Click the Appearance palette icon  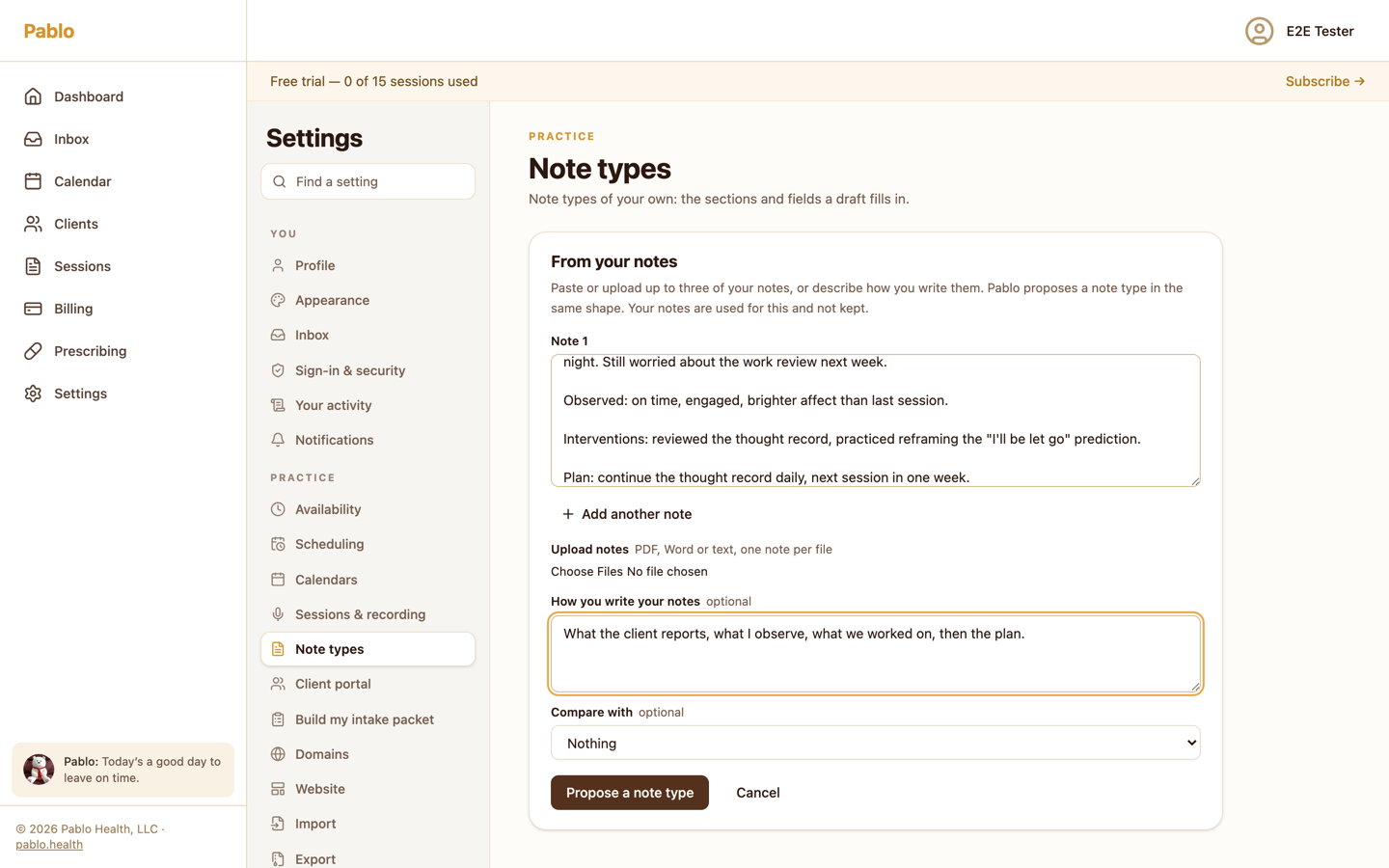[278, 300]
